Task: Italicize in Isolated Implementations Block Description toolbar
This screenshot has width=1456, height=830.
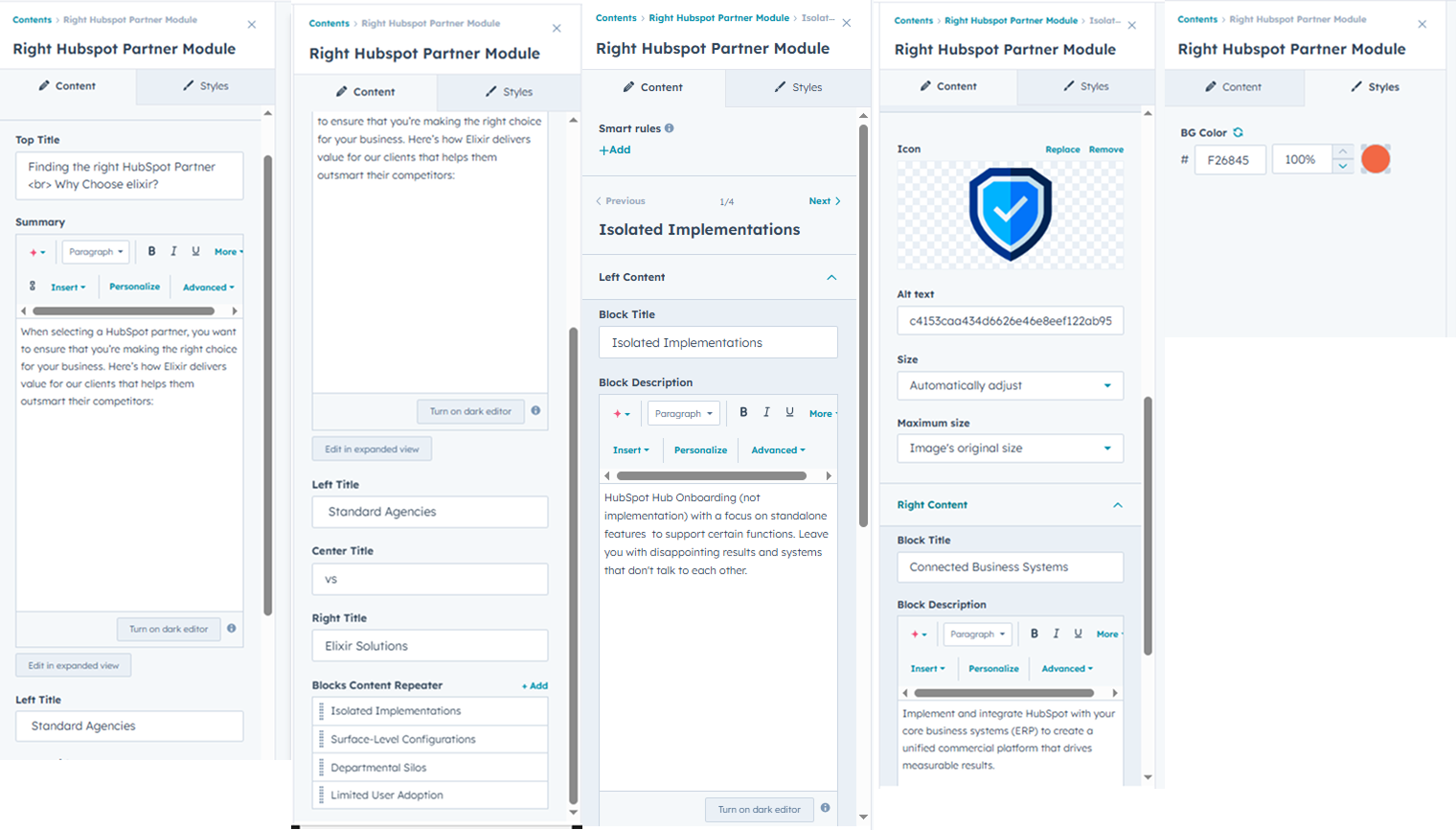Action: (x=766, y=412)
